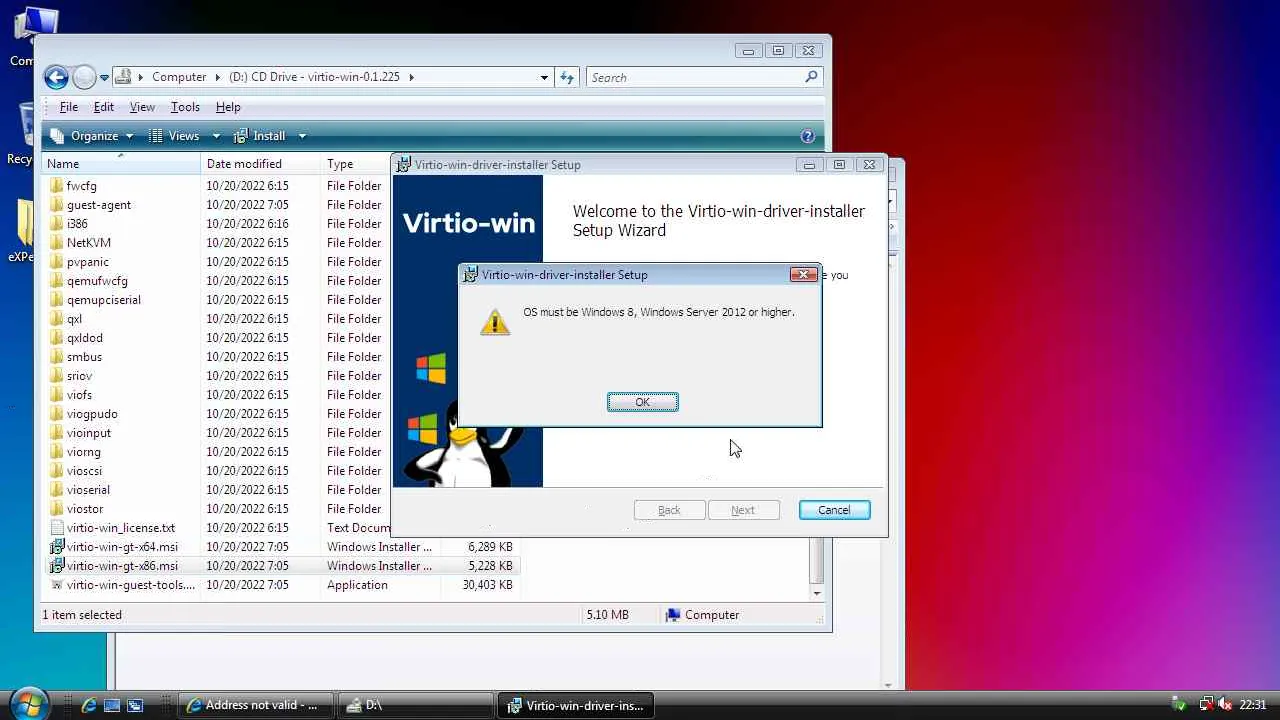This screenshot has width=1280, height=720.
Task: Go back using Explorer's Back arrow
Action: (x=57, y=77)
